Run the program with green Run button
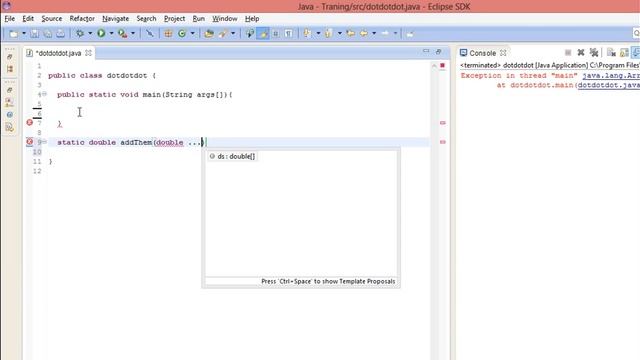This screenshot has width=640, height=360. coord(101,33)
